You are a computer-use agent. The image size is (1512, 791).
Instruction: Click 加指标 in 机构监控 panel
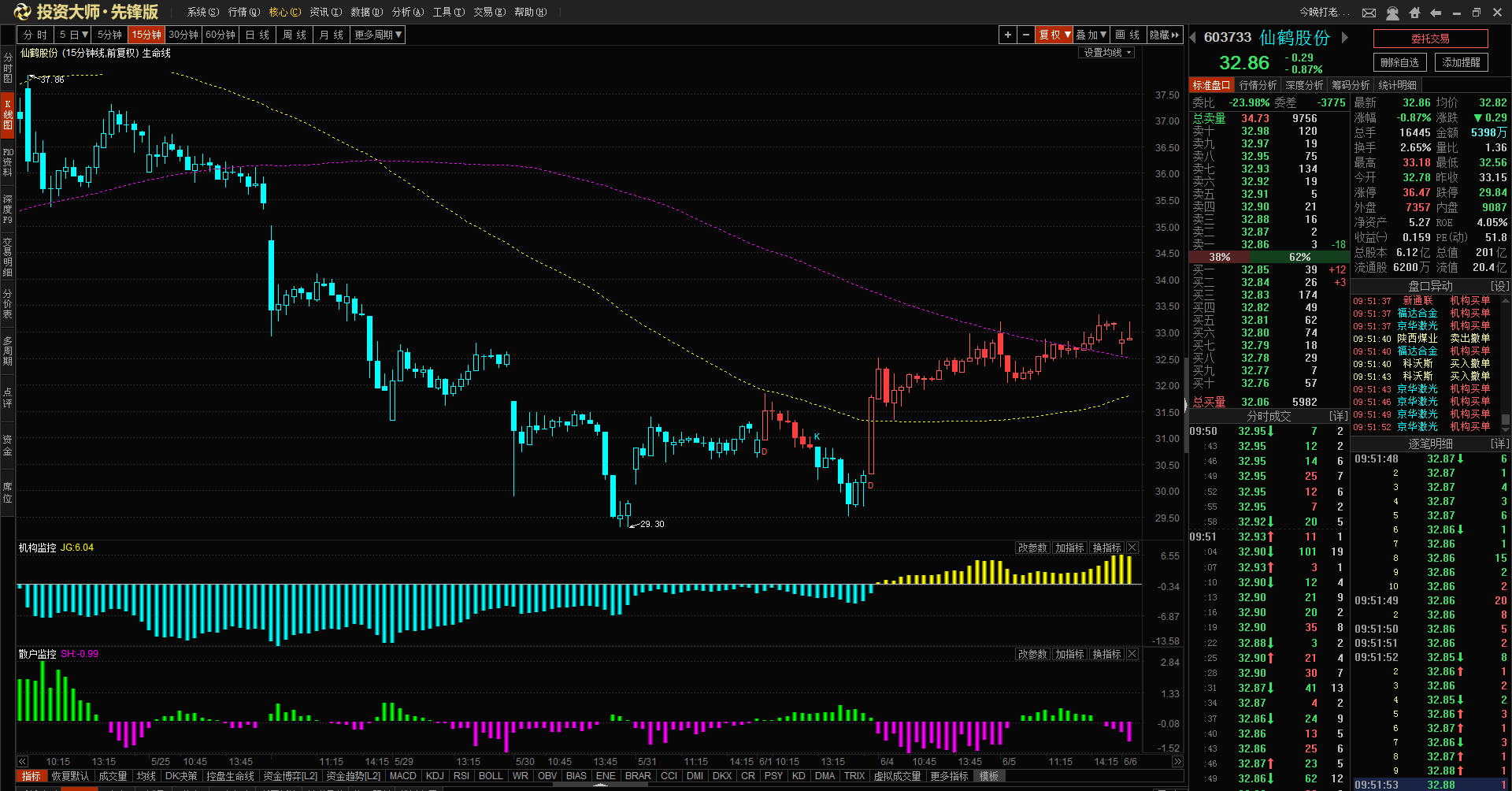pyautogui.click(x=1069, y=548)
